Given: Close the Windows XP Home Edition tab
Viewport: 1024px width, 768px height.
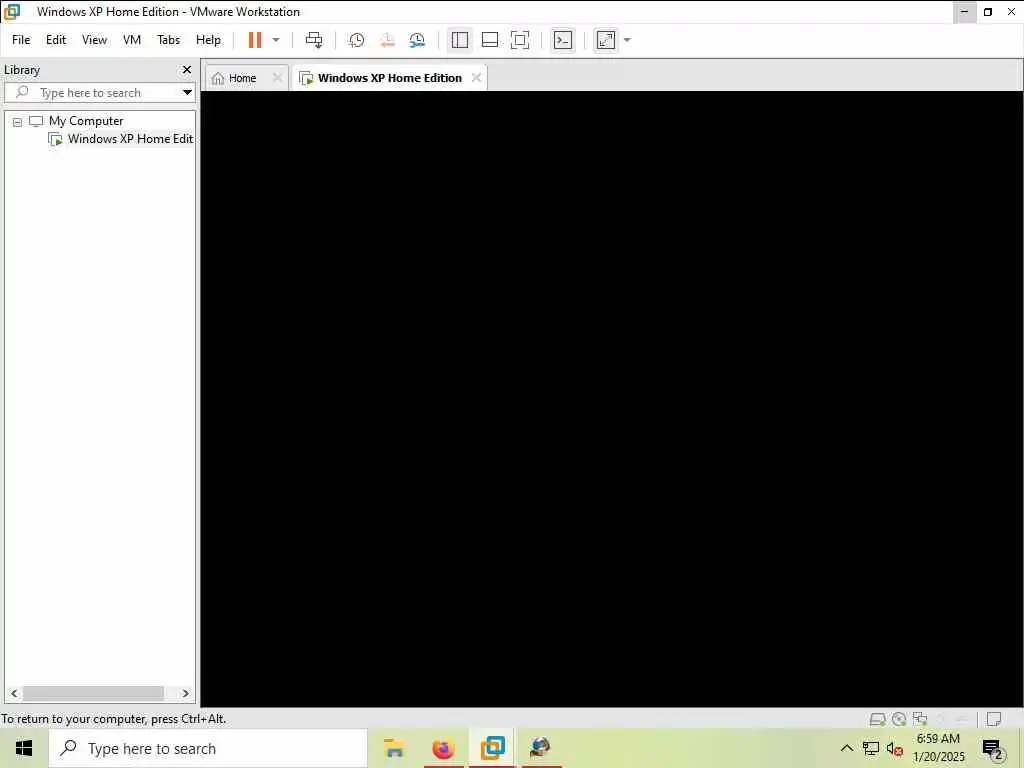Looking at the screenshot, I should tap(477, 77).
